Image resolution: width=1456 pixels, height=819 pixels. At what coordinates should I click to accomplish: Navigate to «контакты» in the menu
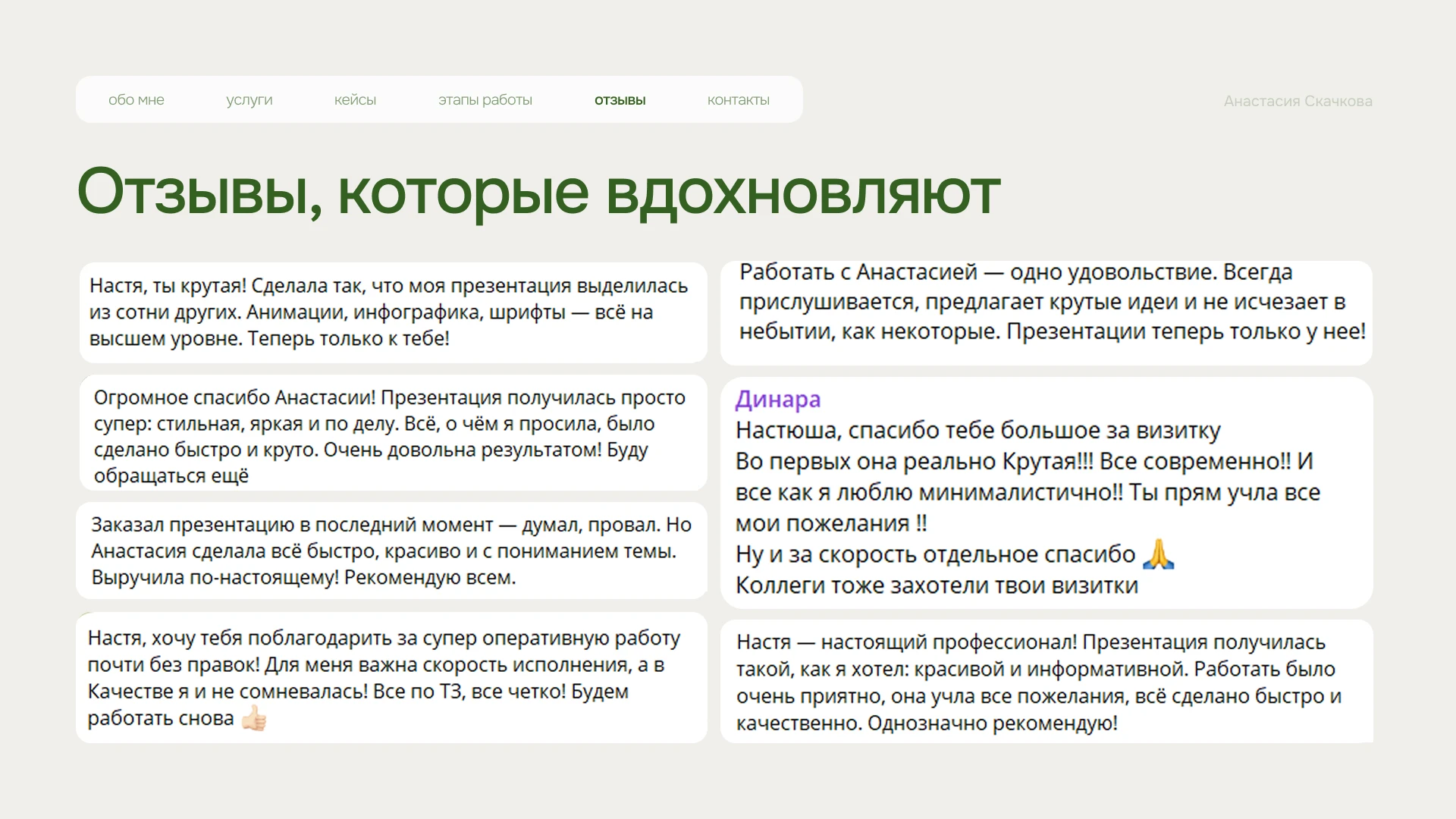pos(738,100)
